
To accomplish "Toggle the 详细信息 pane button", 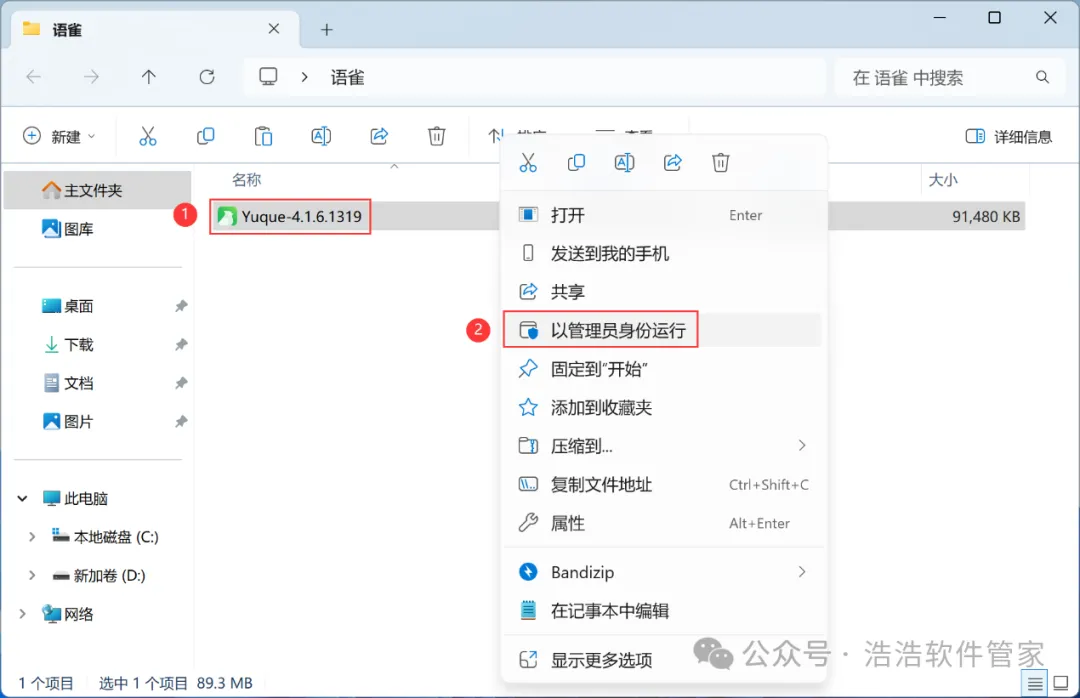I will (x=1009, y=136).
